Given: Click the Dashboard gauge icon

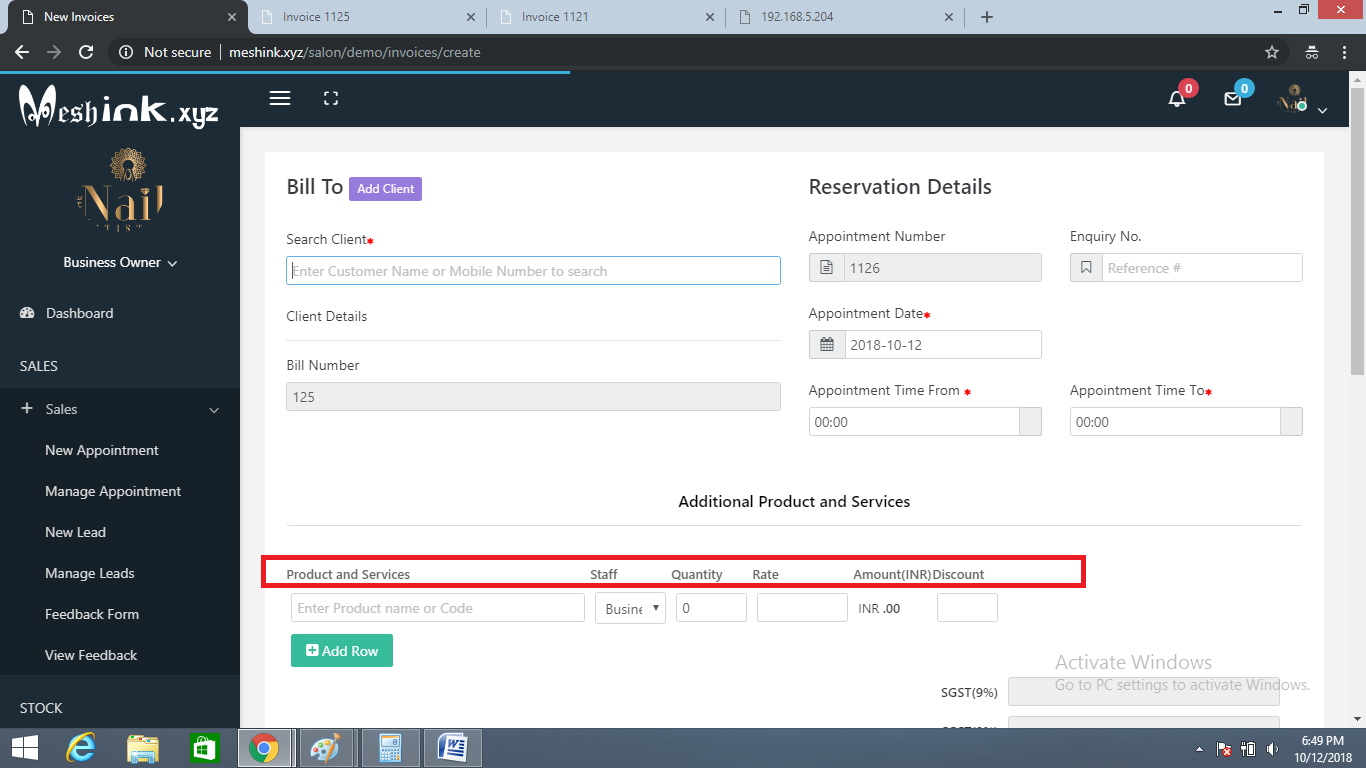Looking at the screenshot, I should tap(28, 313).
